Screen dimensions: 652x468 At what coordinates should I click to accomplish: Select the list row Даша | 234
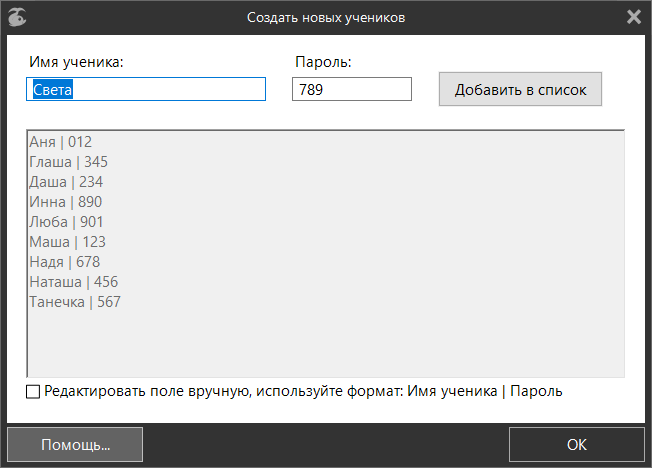pos(66,182)
